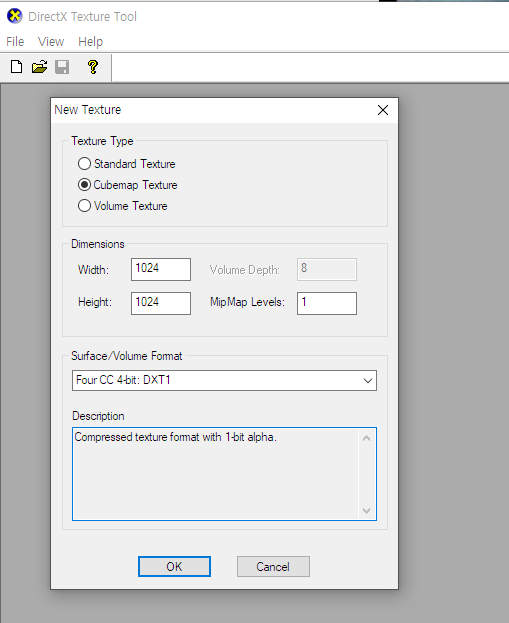Screen dimensions: 509x623
Task: Click the 'Dimensions' group label
Action: click(98, 244)
